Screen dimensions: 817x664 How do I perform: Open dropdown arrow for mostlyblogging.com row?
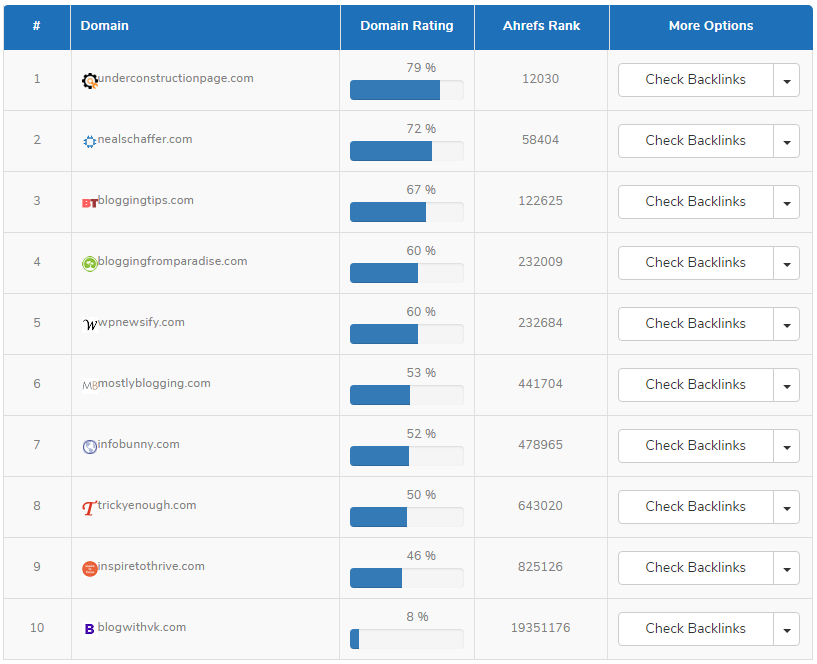(787, 385)
